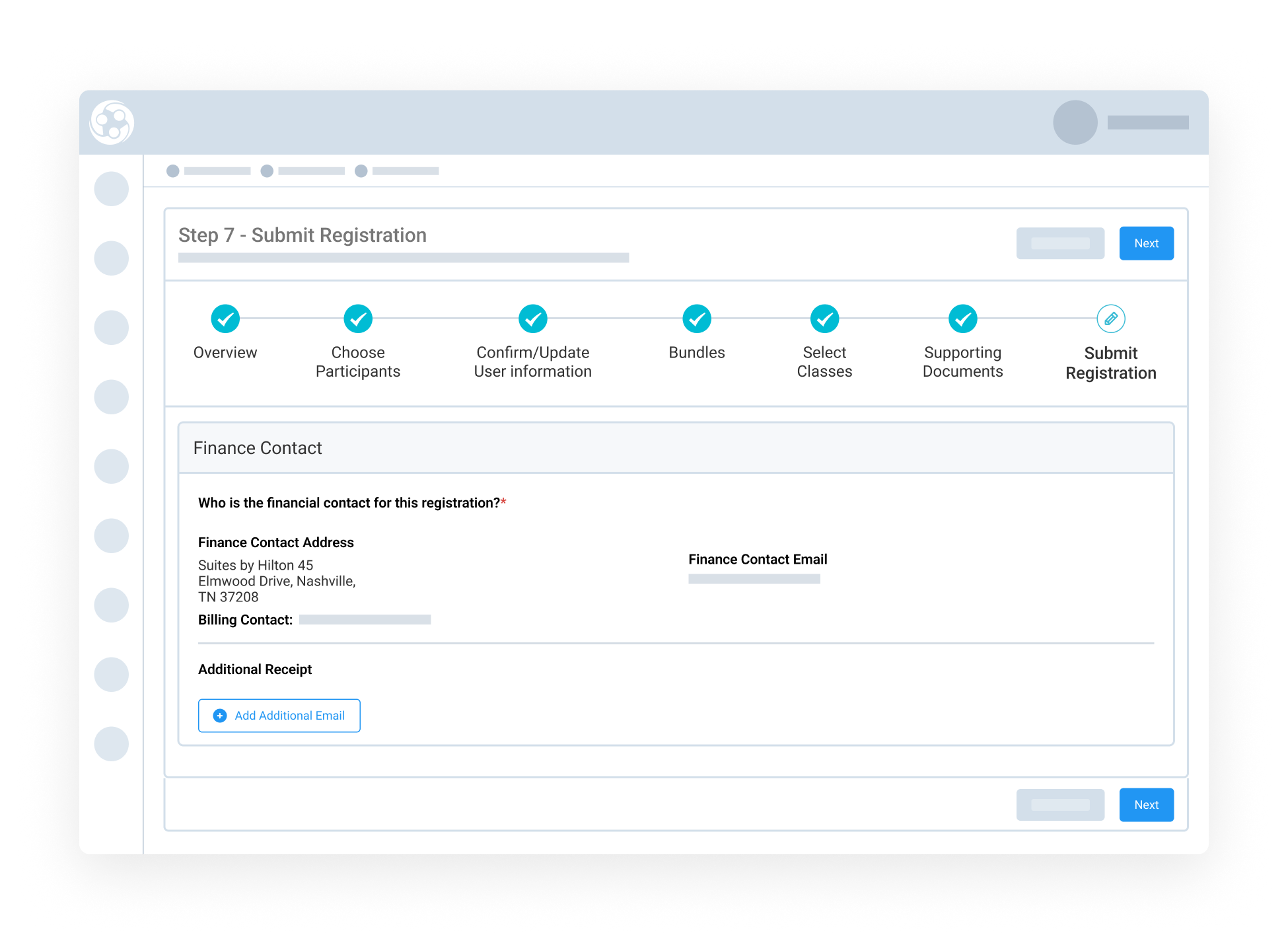Viewport: 1288px width, 945px height.
Task: Click the Add Additional Email button
Action: click(x=279, y=716)
